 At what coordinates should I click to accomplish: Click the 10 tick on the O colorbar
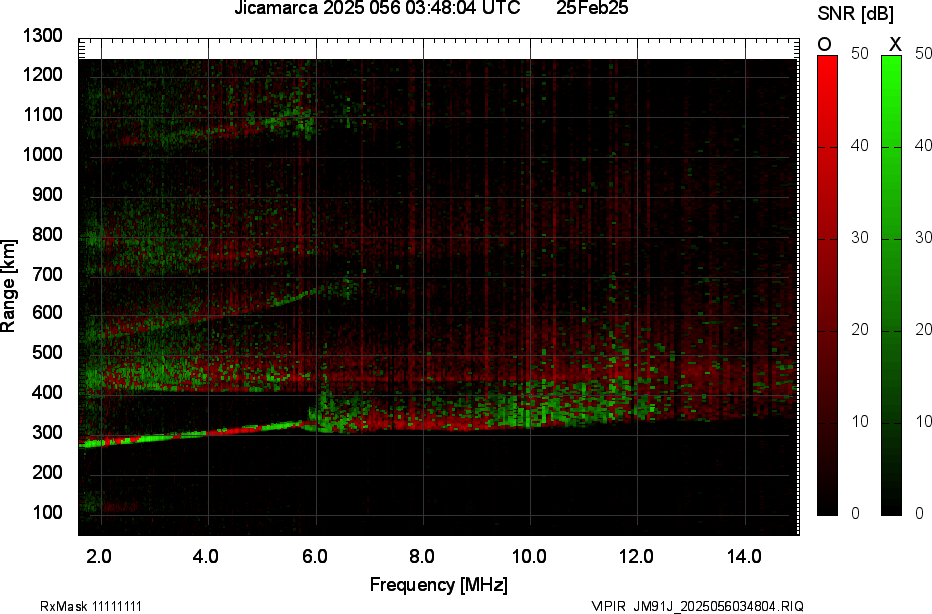pyautogui.click(x=859, y=422)
